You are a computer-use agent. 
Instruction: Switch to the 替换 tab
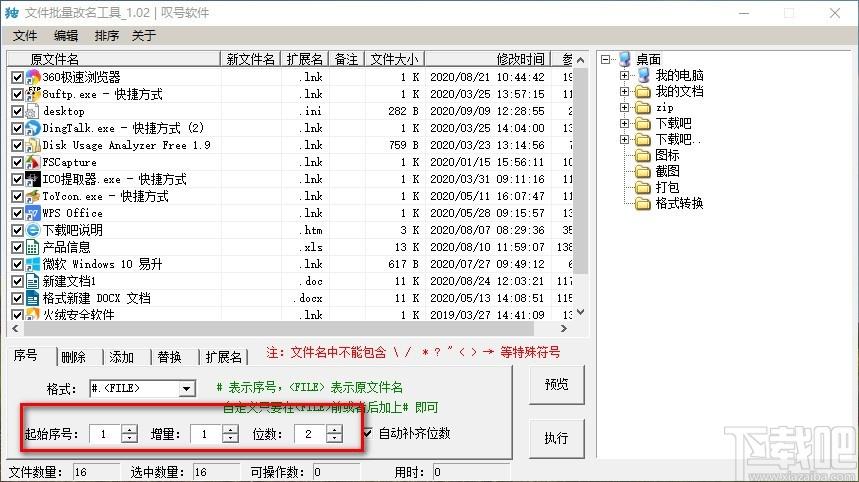[169, 357]
